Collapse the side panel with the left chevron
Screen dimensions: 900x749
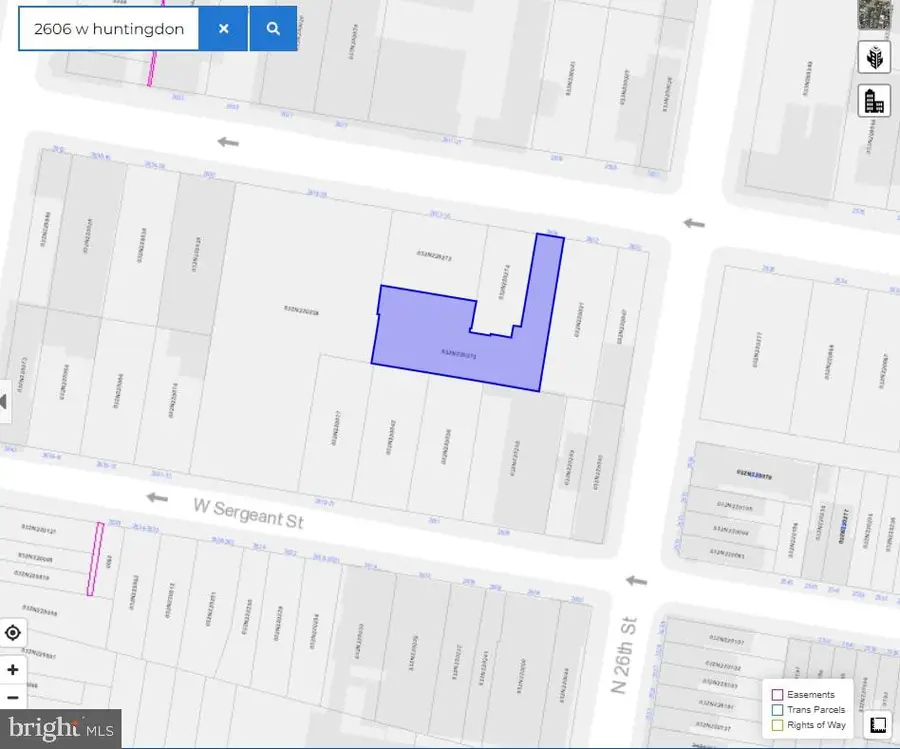click(x=4, y=400)
